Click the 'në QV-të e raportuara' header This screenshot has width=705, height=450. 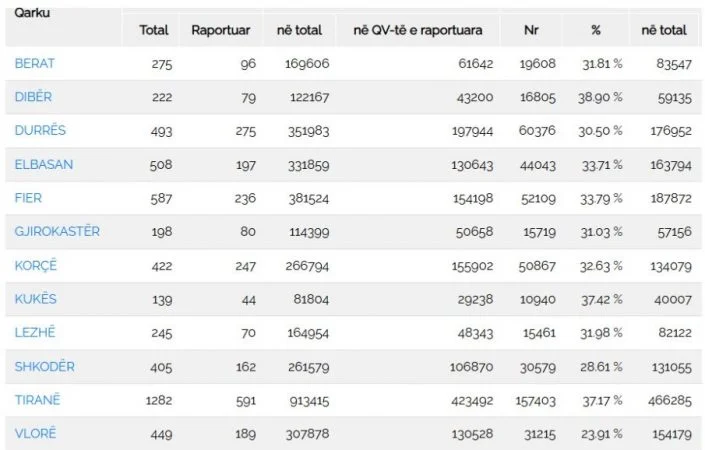point(418,30)
